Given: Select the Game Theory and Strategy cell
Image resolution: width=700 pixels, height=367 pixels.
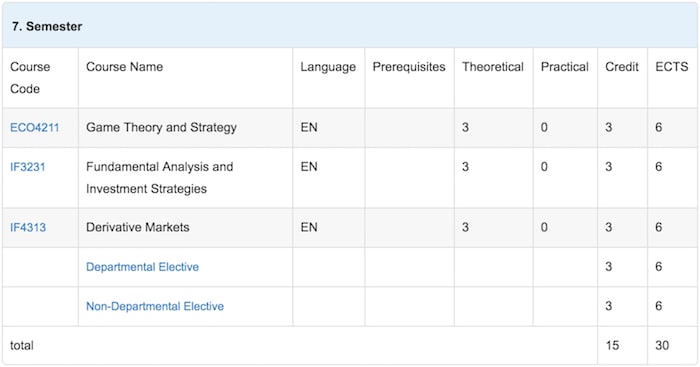Looking at the screenshot, I should coord(185,128).
